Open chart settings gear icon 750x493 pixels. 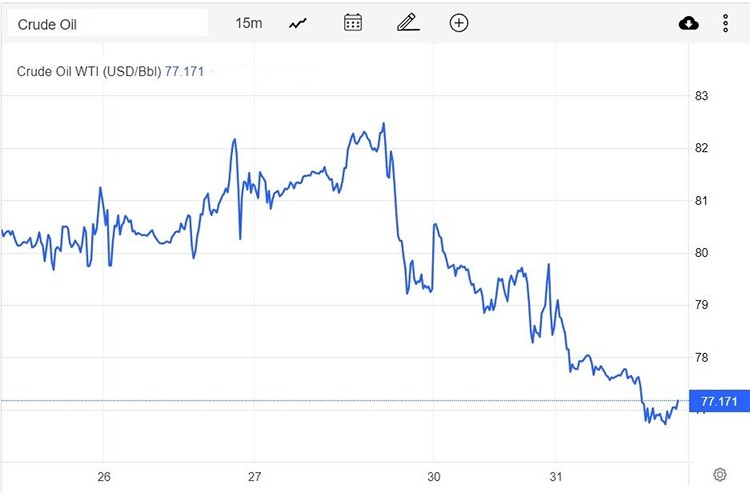719,474
